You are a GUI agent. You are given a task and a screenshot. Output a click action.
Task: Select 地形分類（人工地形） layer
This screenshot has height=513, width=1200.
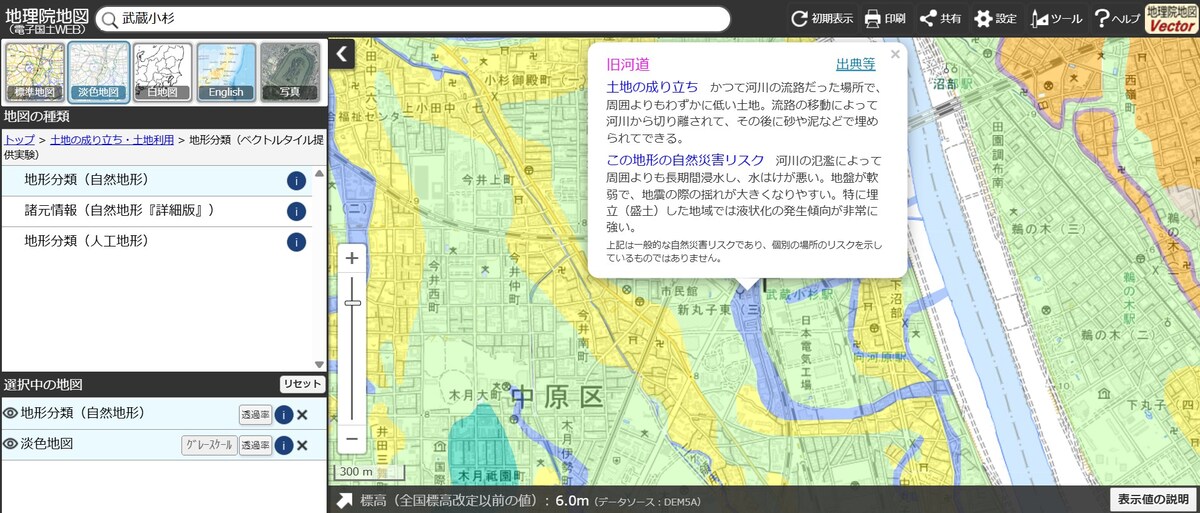pos(156,242)
